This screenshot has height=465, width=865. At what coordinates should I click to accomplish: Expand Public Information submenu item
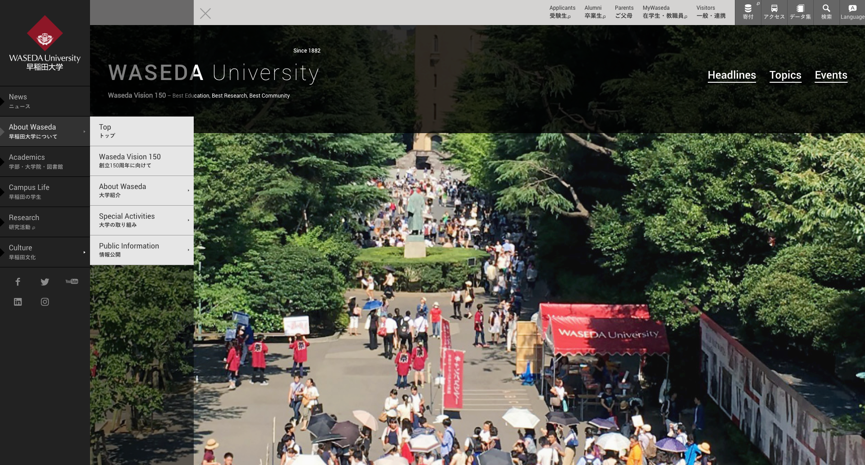click(x=142, y=250)
